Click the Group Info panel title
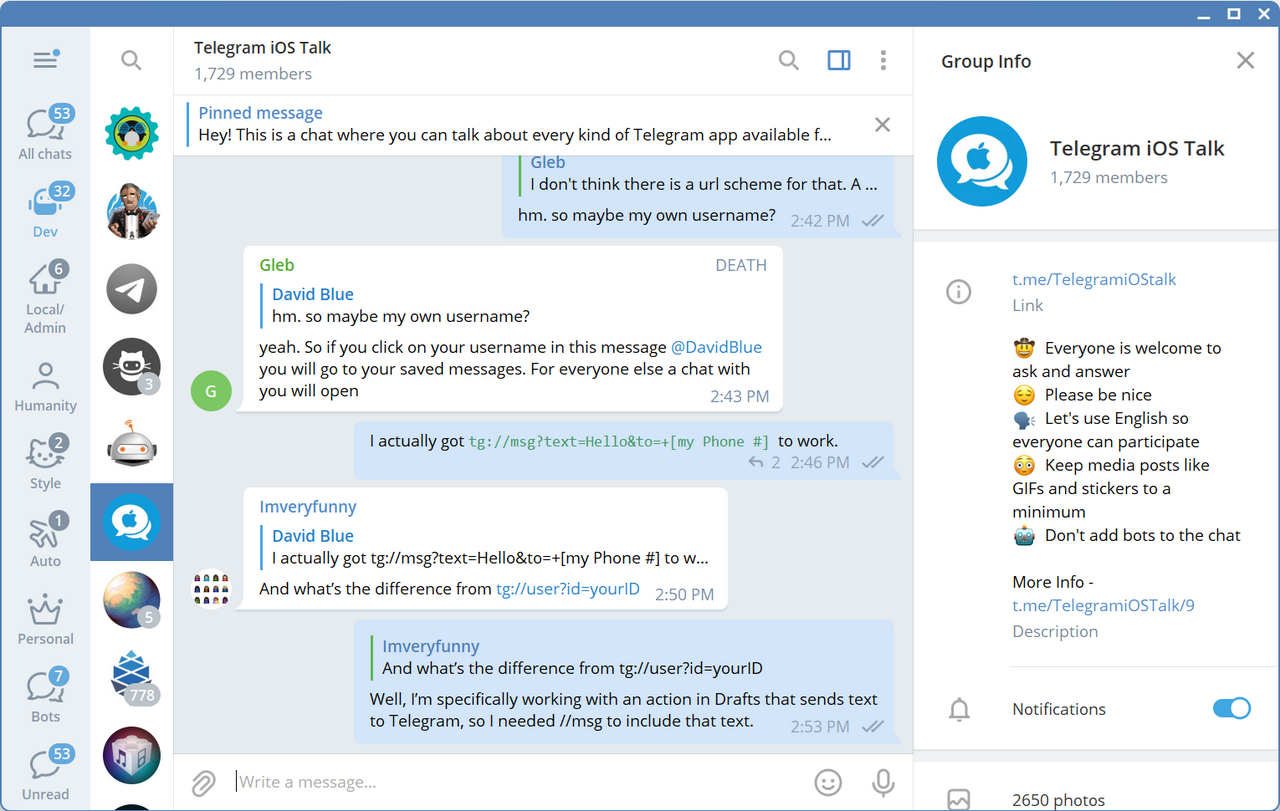This screenshot has height=811, width=1280. (x=986, y=61)
